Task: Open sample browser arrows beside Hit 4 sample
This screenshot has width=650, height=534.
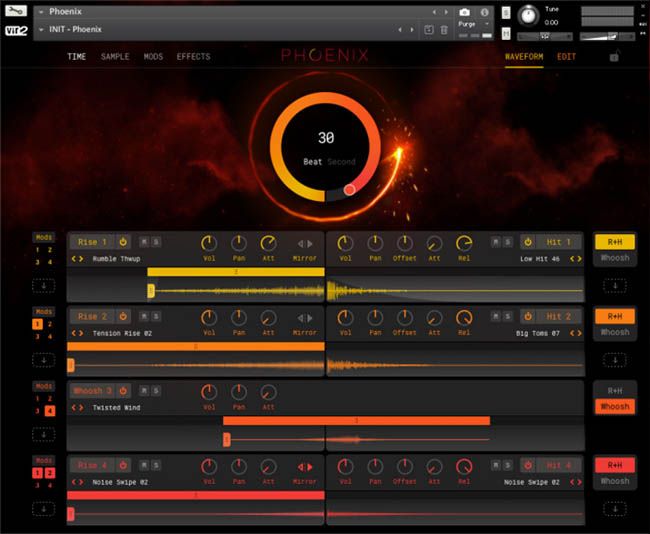Action: coord(575,482)
